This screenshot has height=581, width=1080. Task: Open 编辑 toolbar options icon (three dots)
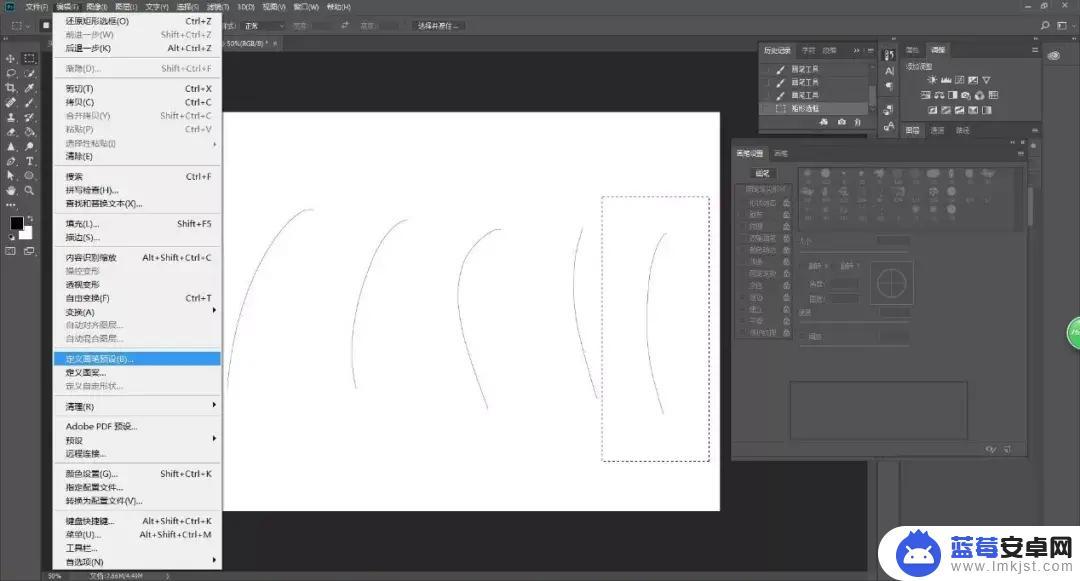coord(11,205)
